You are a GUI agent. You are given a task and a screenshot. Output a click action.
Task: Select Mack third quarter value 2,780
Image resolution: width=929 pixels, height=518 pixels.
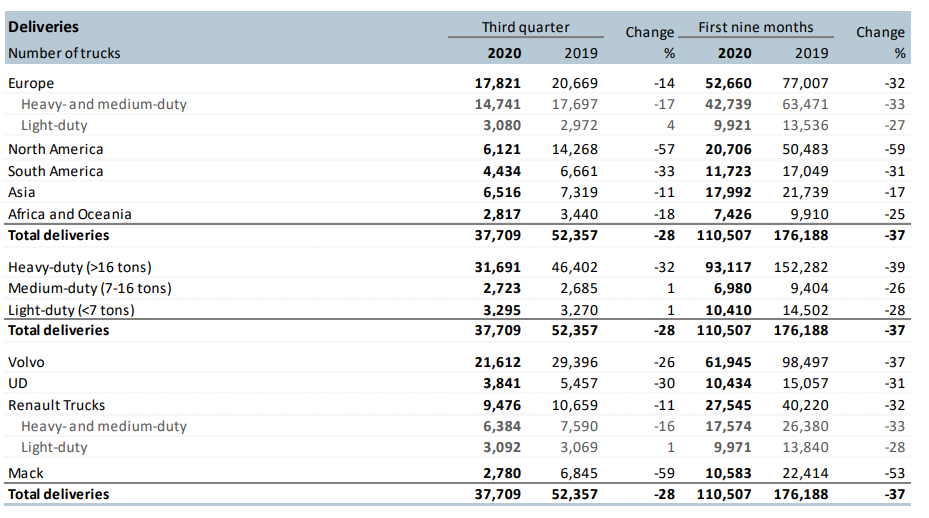click(502, 474)
